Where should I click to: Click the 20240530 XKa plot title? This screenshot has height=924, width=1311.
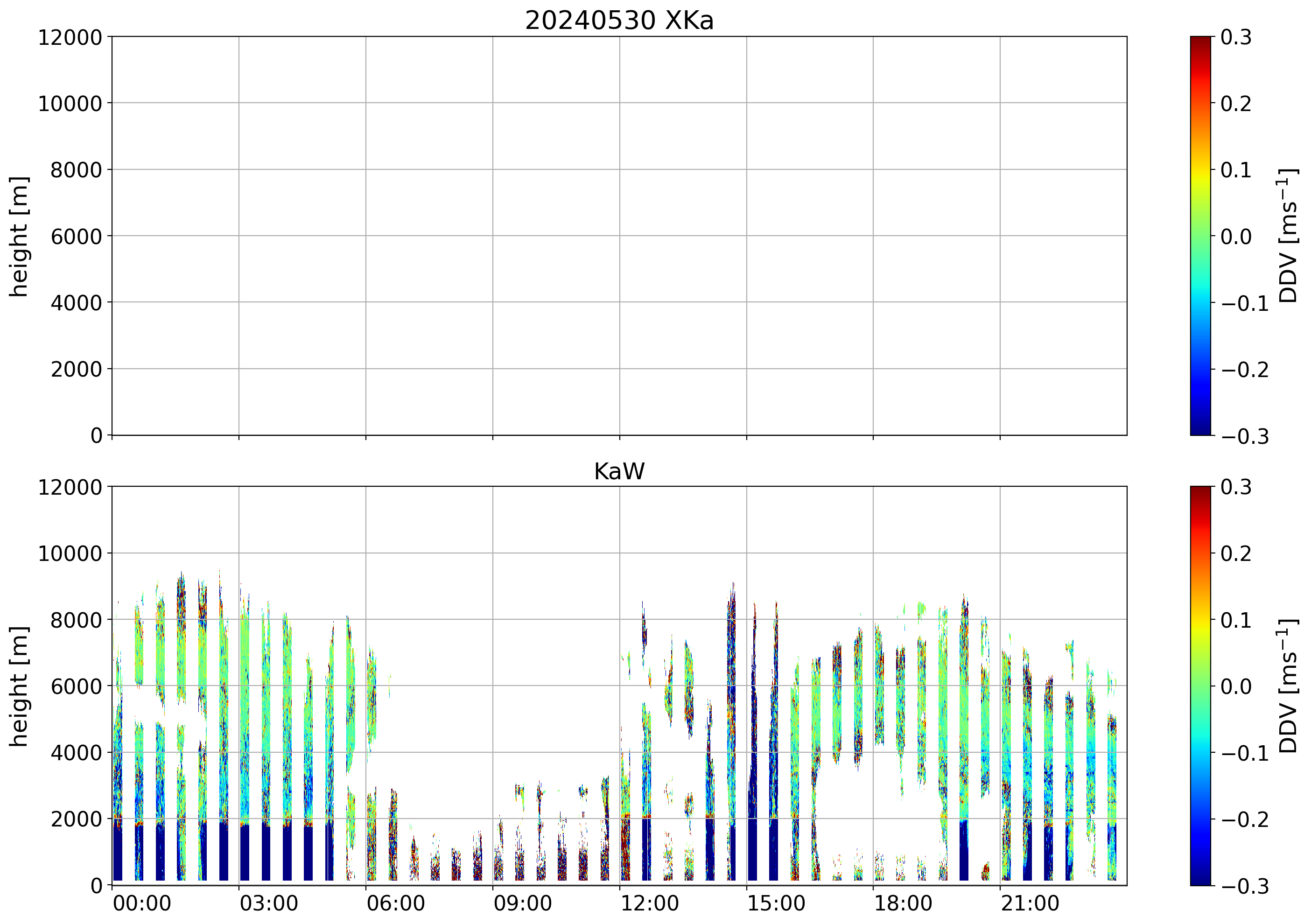click(x=619, y=21)
